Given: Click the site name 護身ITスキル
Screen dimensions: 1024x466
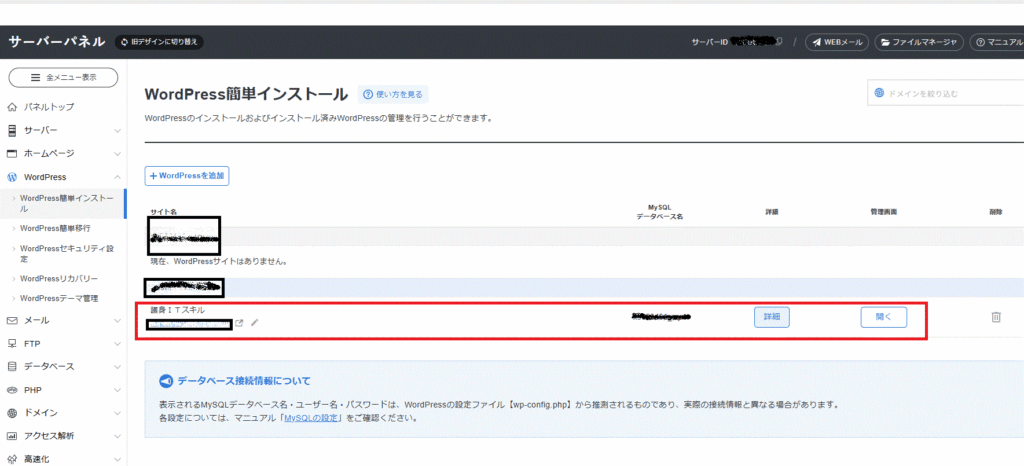Looking at the screenshot, I should [178, 310].
